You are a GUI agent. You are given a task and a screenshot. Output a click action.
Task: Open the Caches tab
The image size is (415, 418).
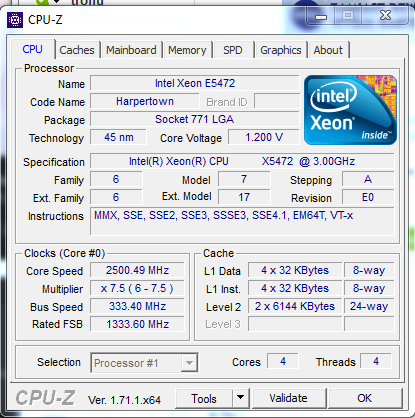tap(77, 50)
